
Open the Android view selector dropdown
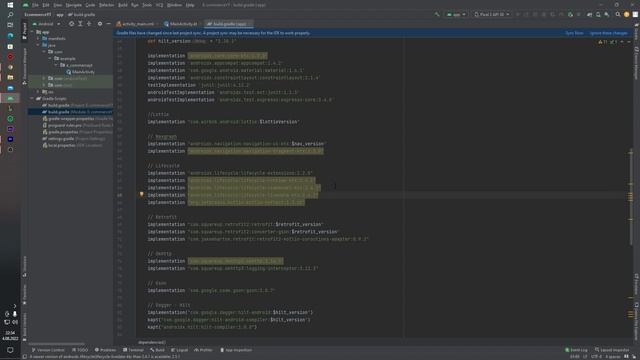(x=46, y=24)
